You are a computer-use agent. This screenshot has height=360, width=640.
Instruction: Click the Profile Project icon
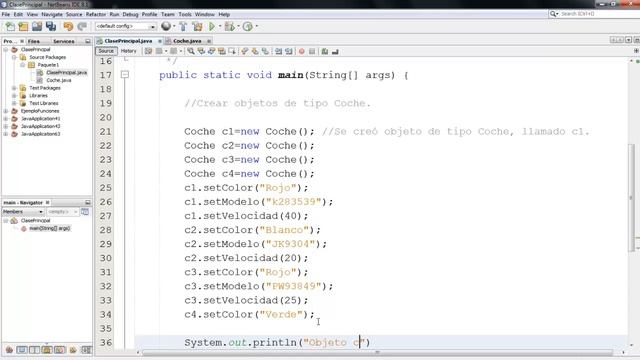(247, 27)
